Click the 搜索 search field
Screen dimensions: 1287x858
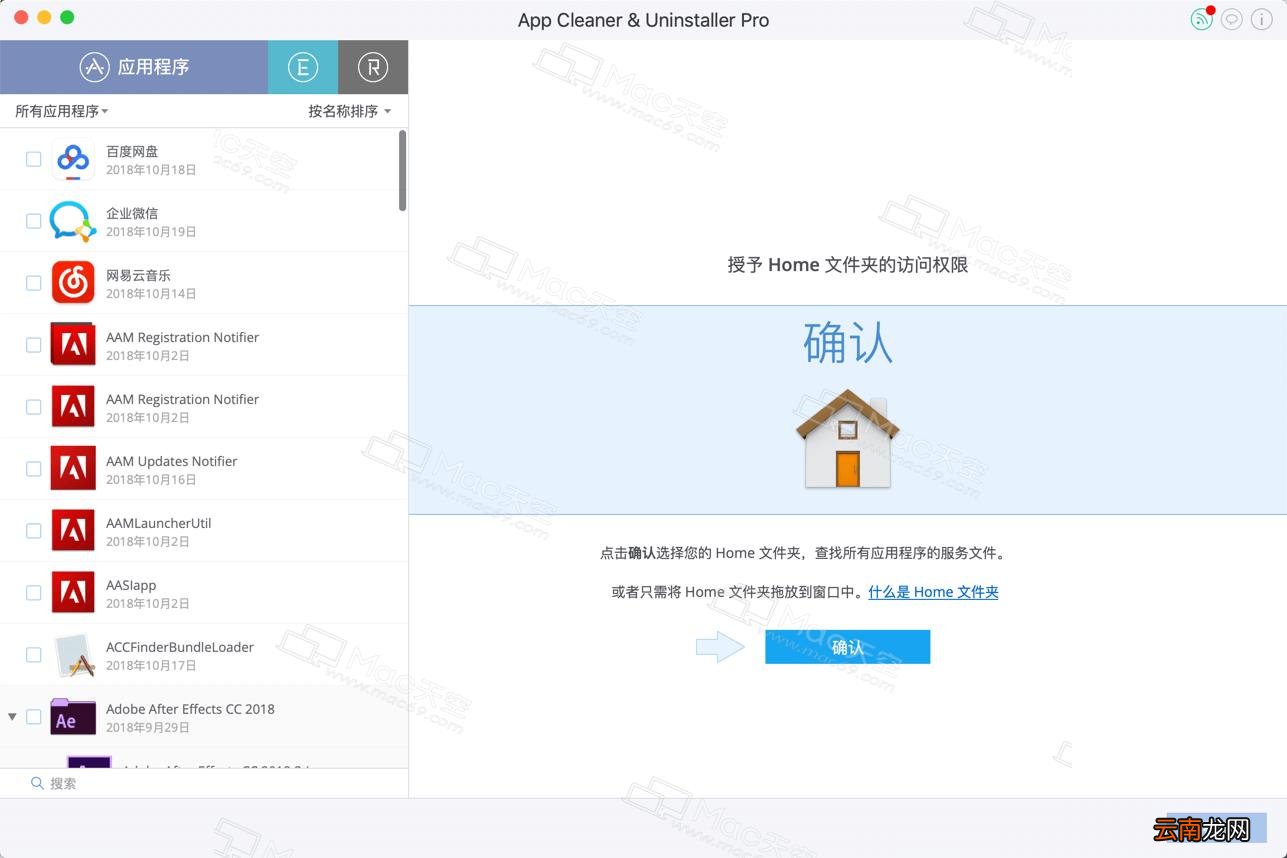pyautogui.click(x=204, y=783)
